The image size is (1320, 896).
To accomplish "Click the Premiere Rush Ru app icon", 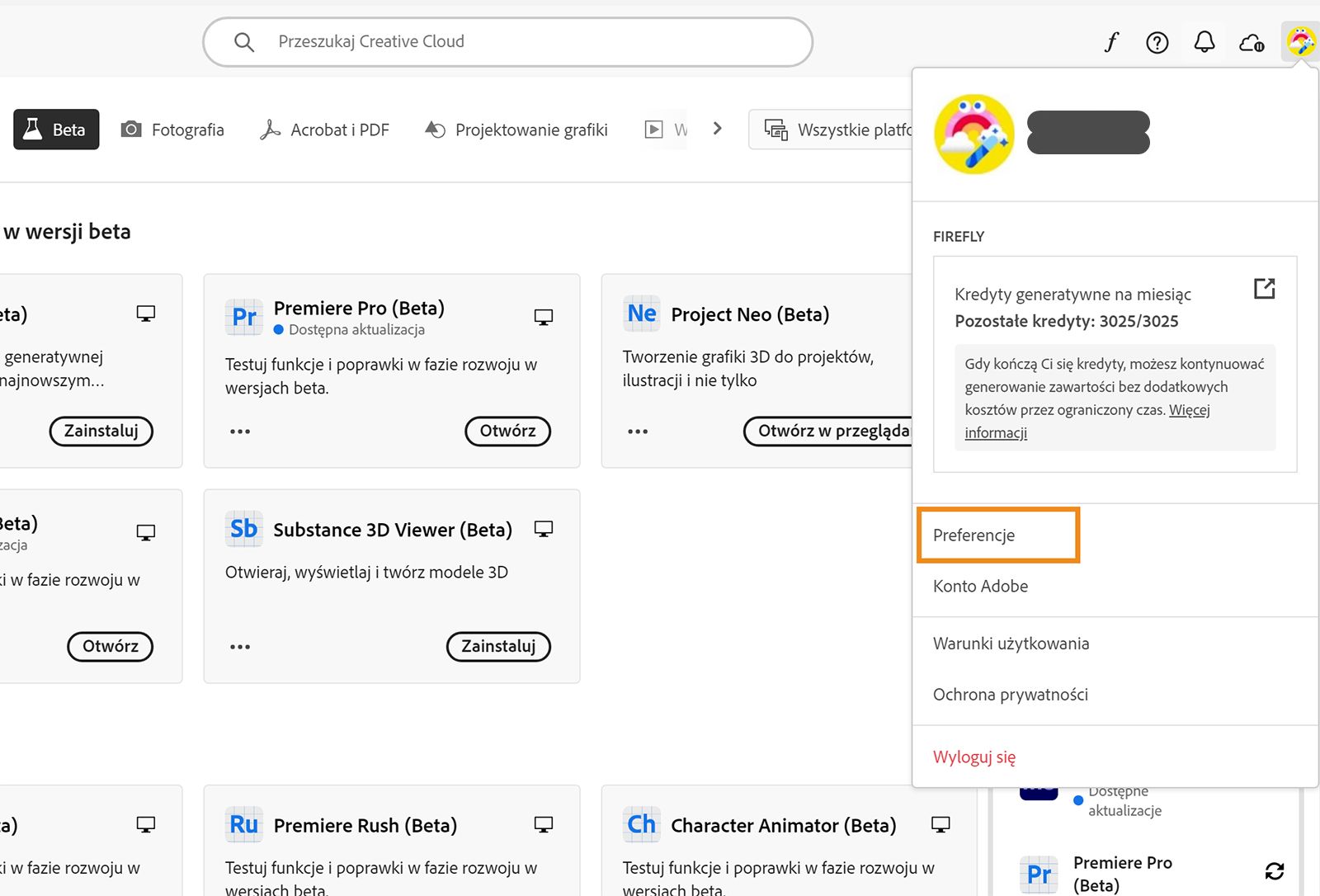I will 244,824.
